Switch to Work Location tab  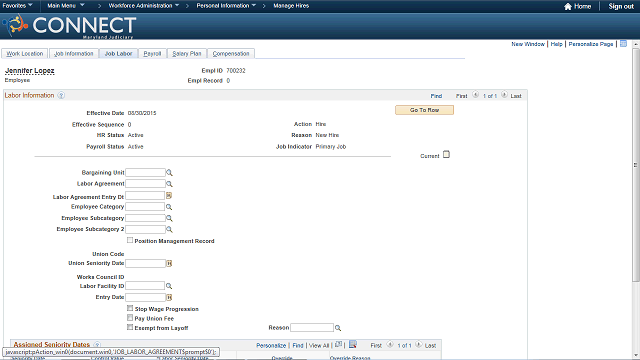[x=24, y=53]
